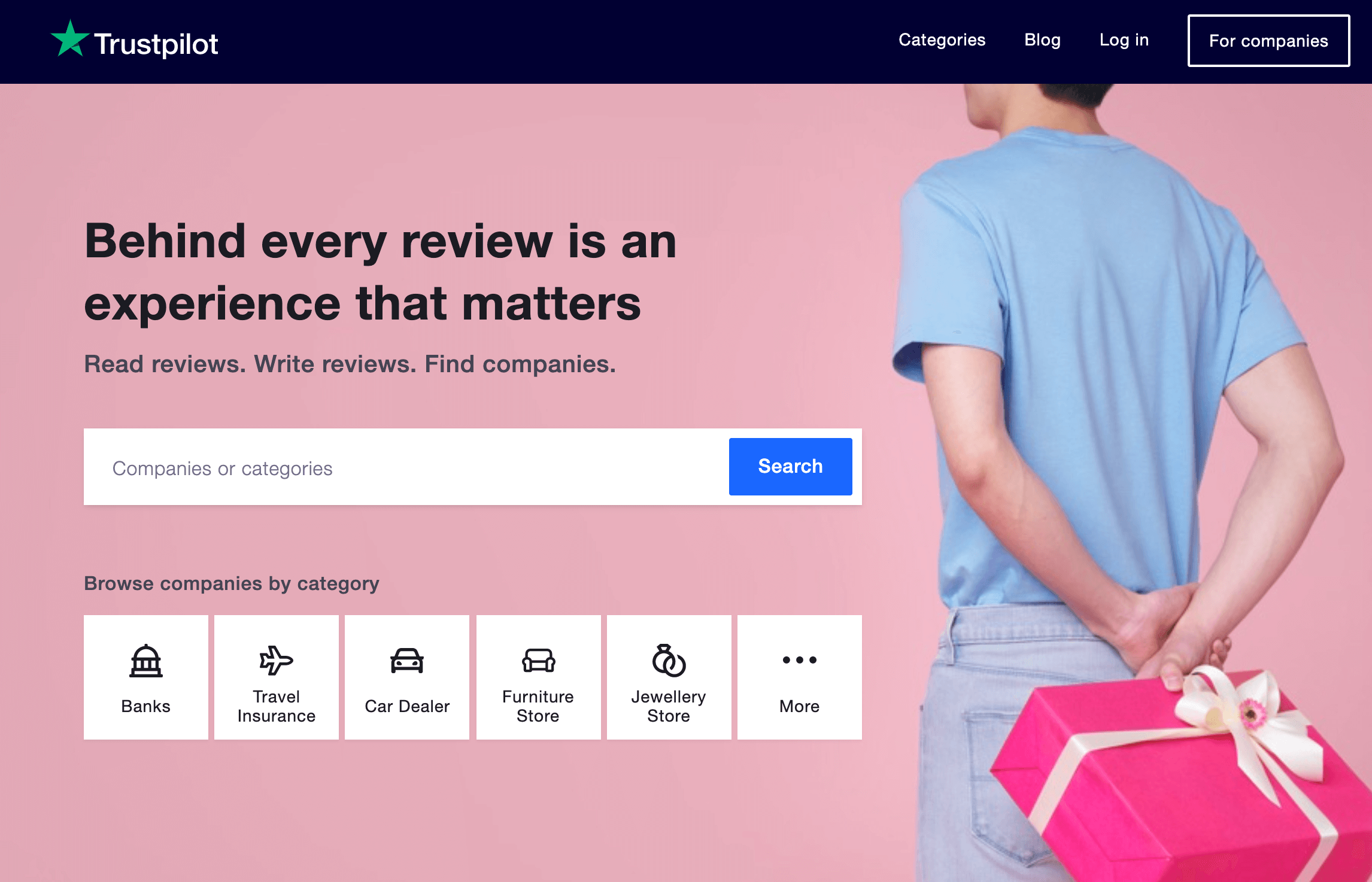Click the More categories icon
Screen dimensions: 1372x882
coord(799,660)
